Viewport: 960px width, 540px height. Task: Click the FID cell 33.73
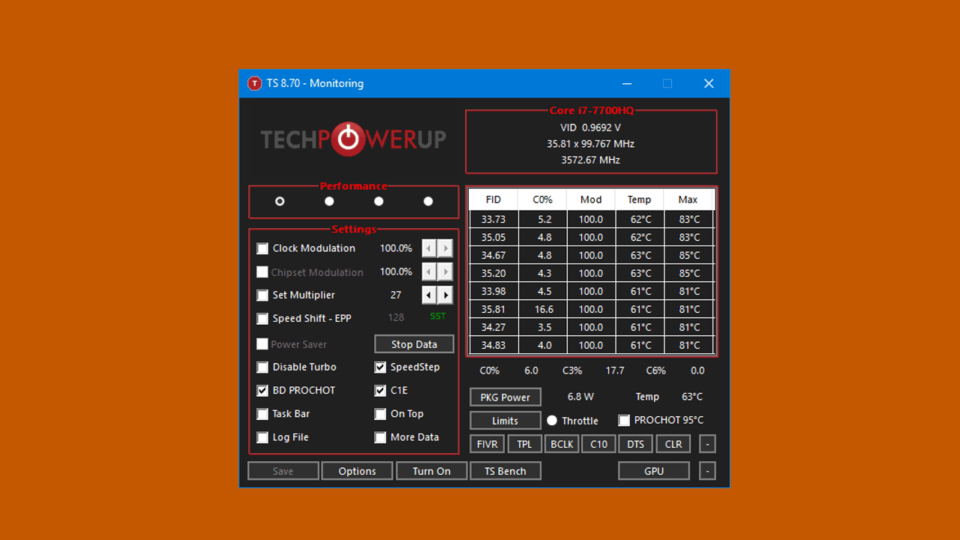pyautogui.click(x=493, y=219)
